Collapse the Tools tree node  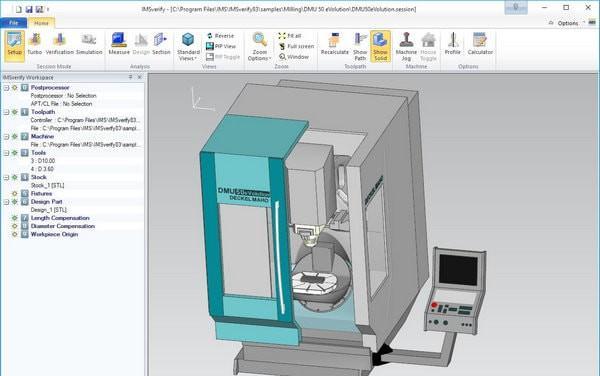(x=6, y=153)
